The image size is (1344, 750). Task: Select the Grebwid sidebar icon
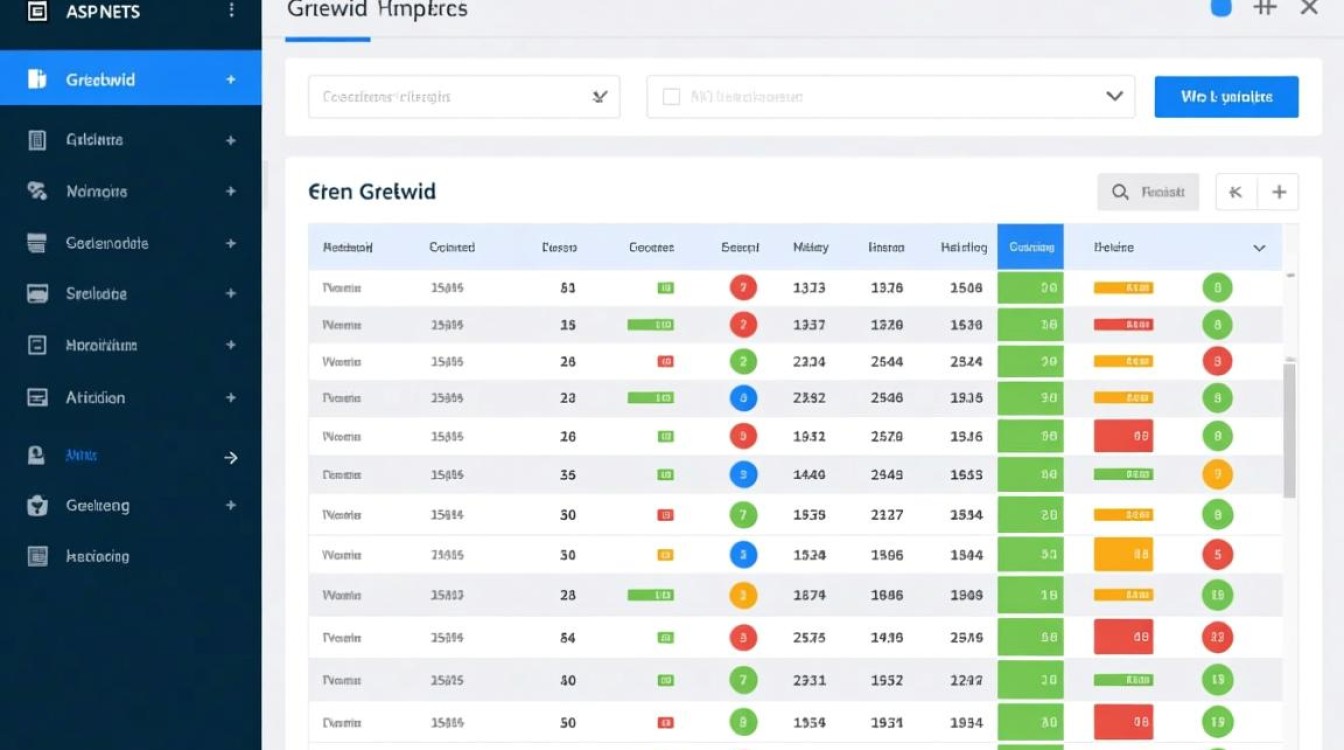click(41, 78)
